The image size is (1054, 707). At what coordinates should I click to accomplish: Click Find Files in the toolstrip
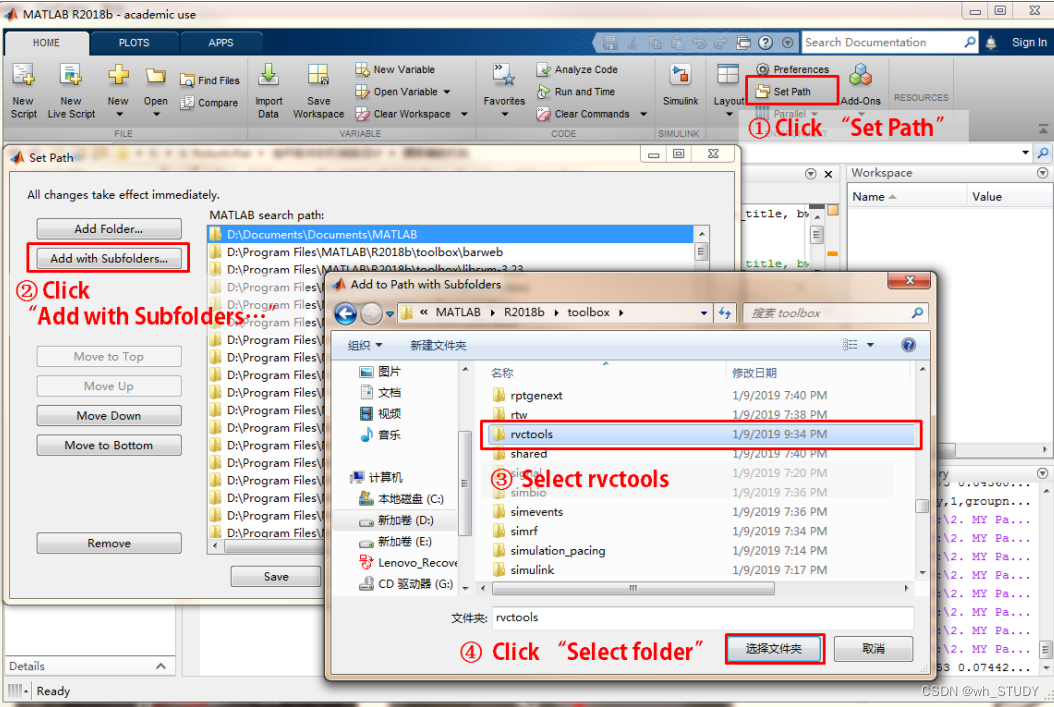point(210,80)
